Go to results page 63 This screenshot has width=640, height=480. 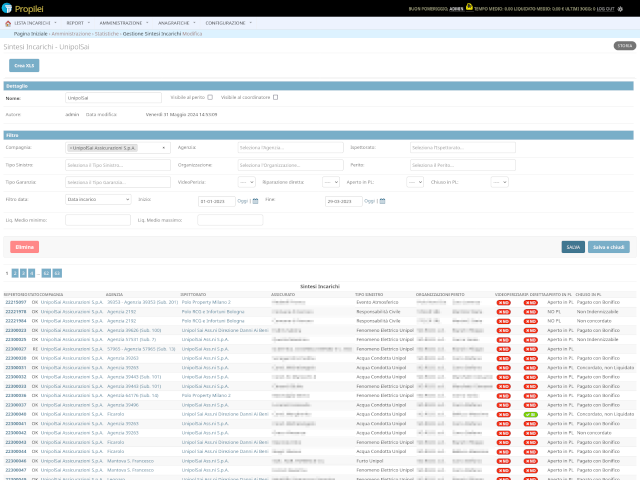[x=57, y=273]
